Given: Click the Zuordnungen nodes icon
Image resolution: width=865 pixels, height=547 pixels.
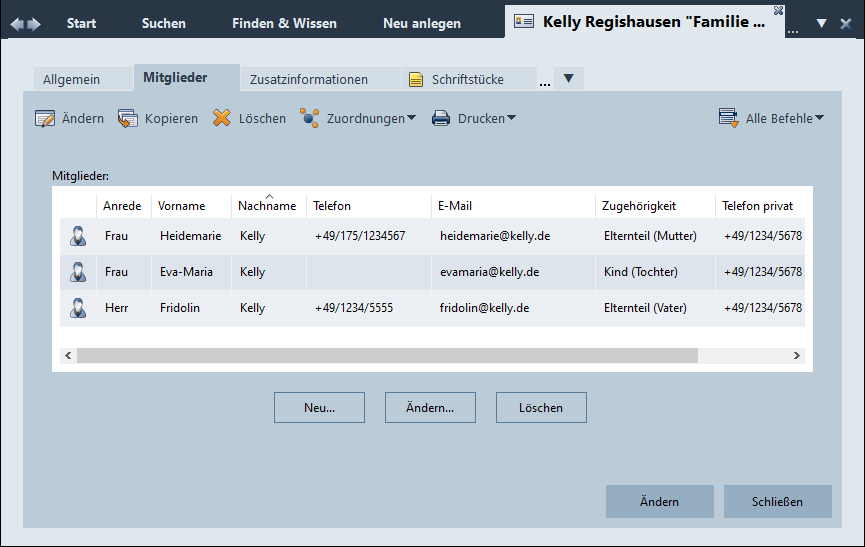Looking at the screenshot, I should 310,119.
